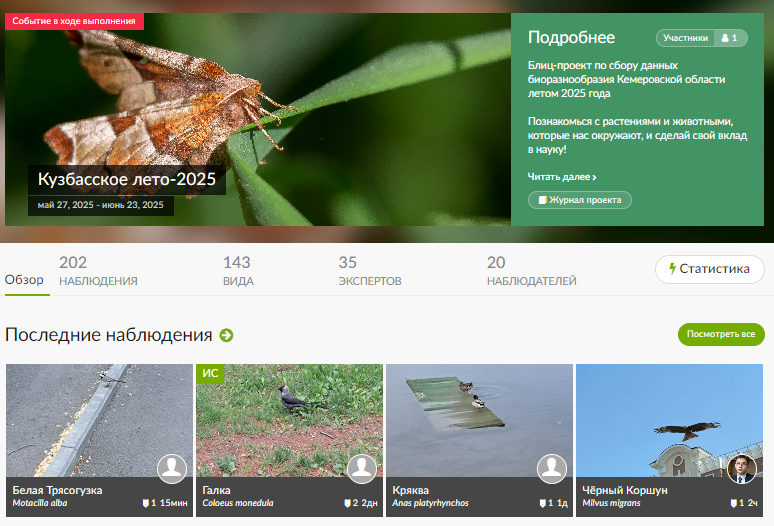Click the green arrow beside Последние наблюдения

click(226, 336)
